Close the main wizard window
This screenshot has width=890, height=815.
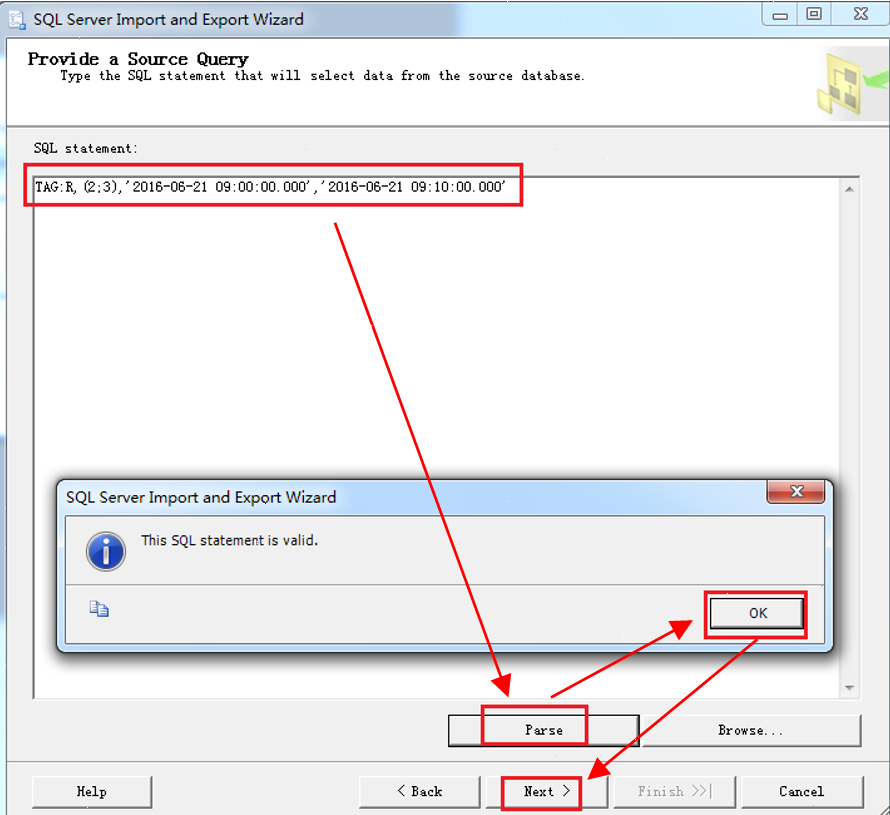[860, 15]
